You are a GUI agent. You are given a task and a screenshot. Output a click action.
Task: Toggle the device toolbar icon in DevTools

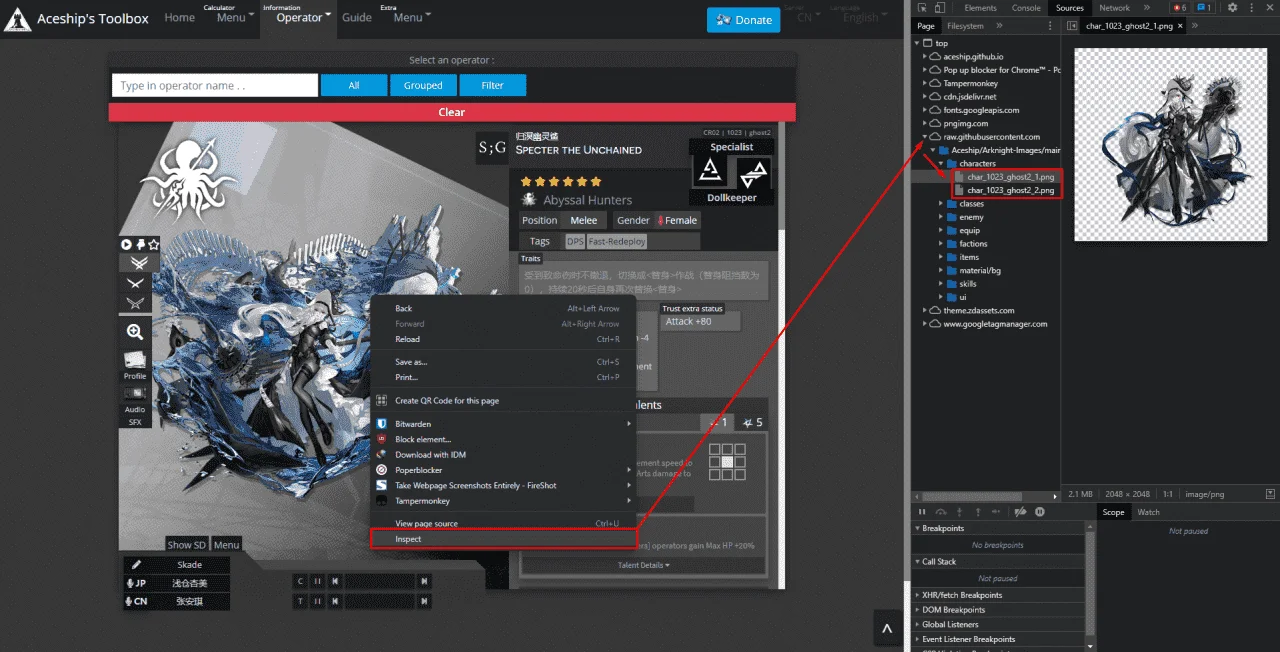(939, 8)
